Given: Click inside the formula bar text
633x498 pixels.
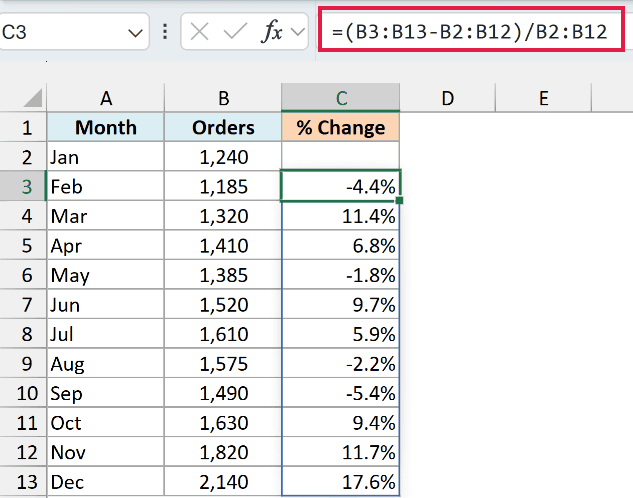Looking at the screenshot, I should 470,31.
